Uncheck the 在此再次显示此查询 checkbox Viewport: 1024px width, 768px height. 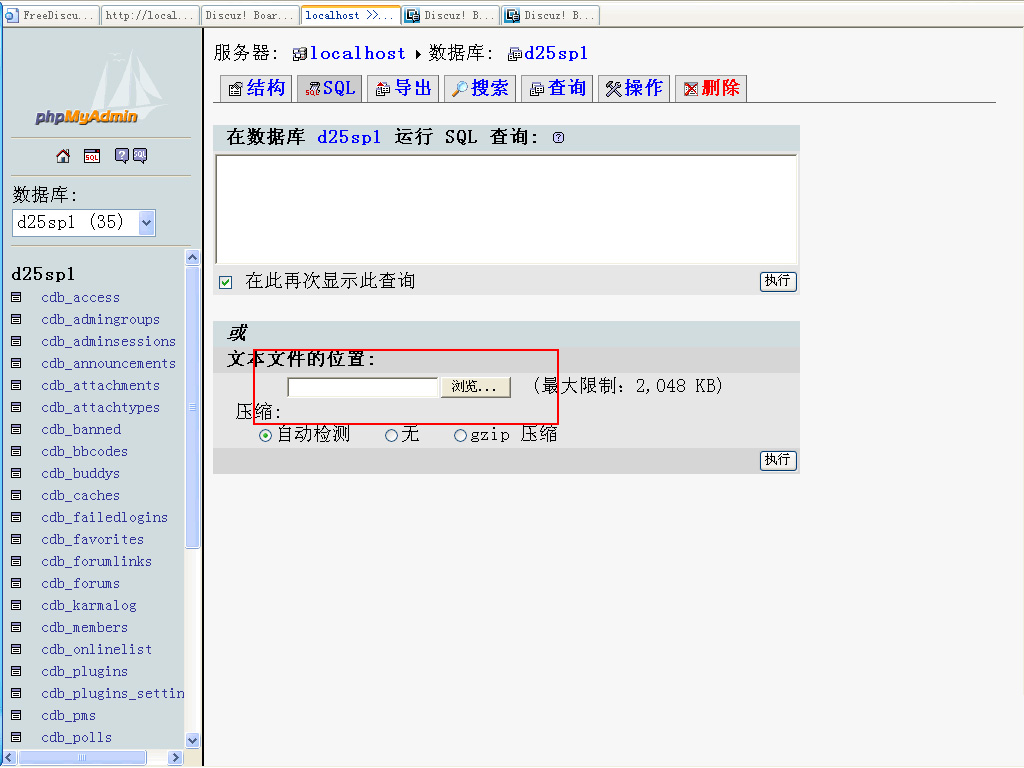tap(225, 282)
